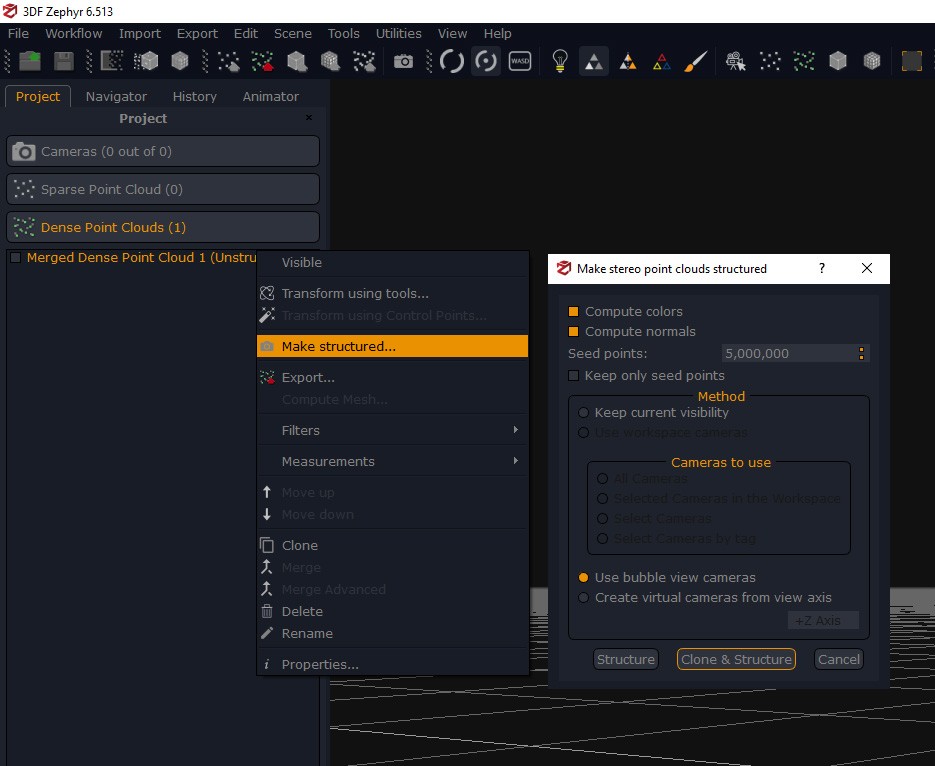Image resolution: width=935 pixels, height=766 pixels.
Task: Toggle the light bulb lighting icon
Action: (x=560, y=61)
